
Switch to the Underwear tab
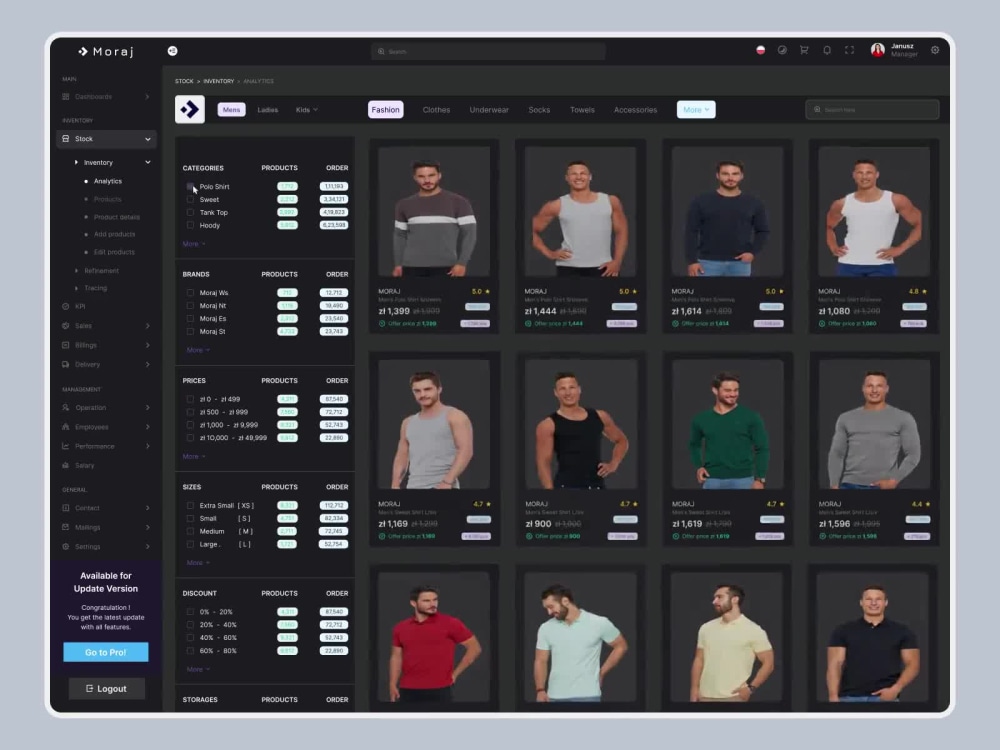pos(489,110)
